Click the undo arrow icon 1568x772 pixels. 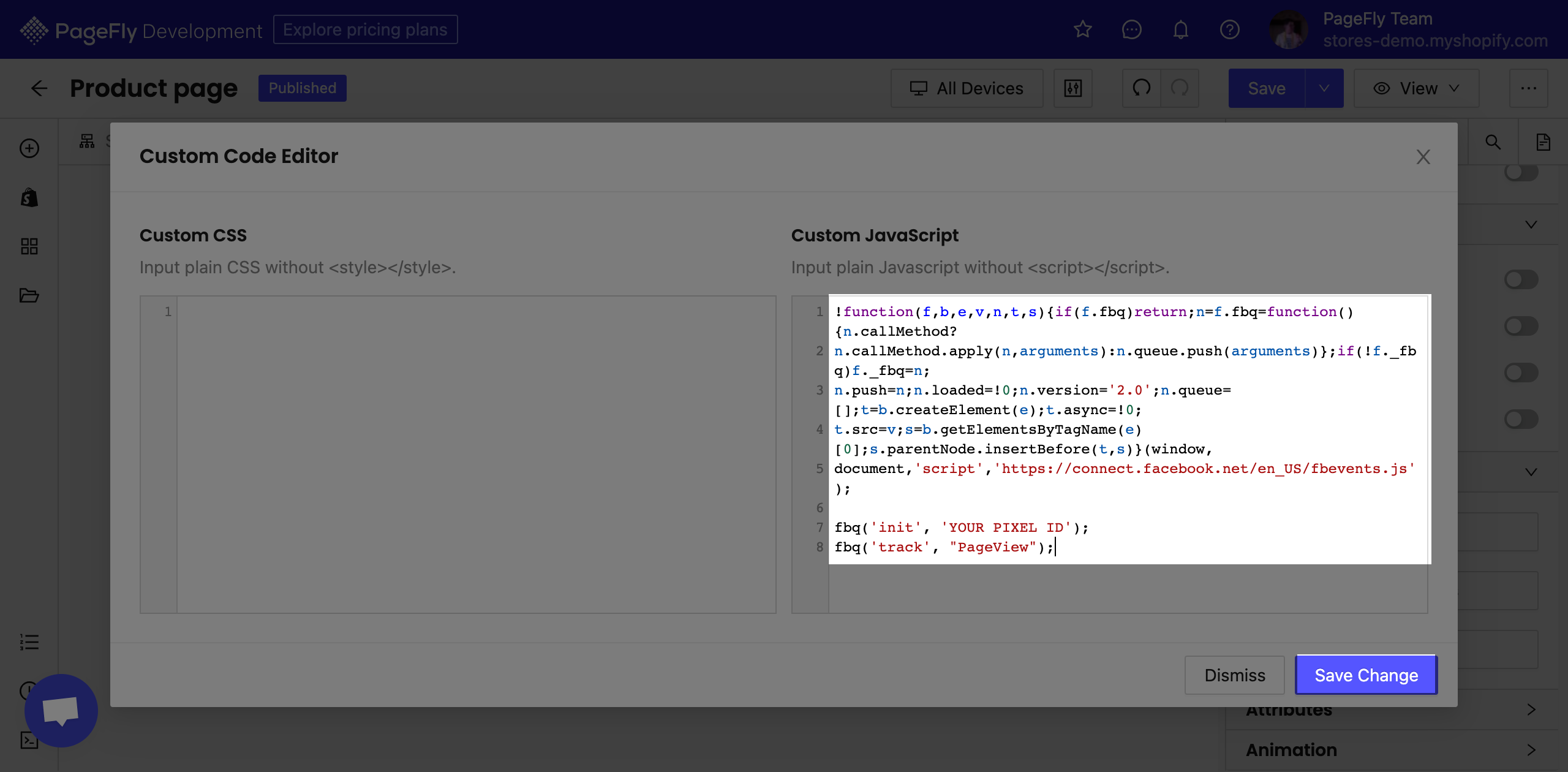point(1141,88)
